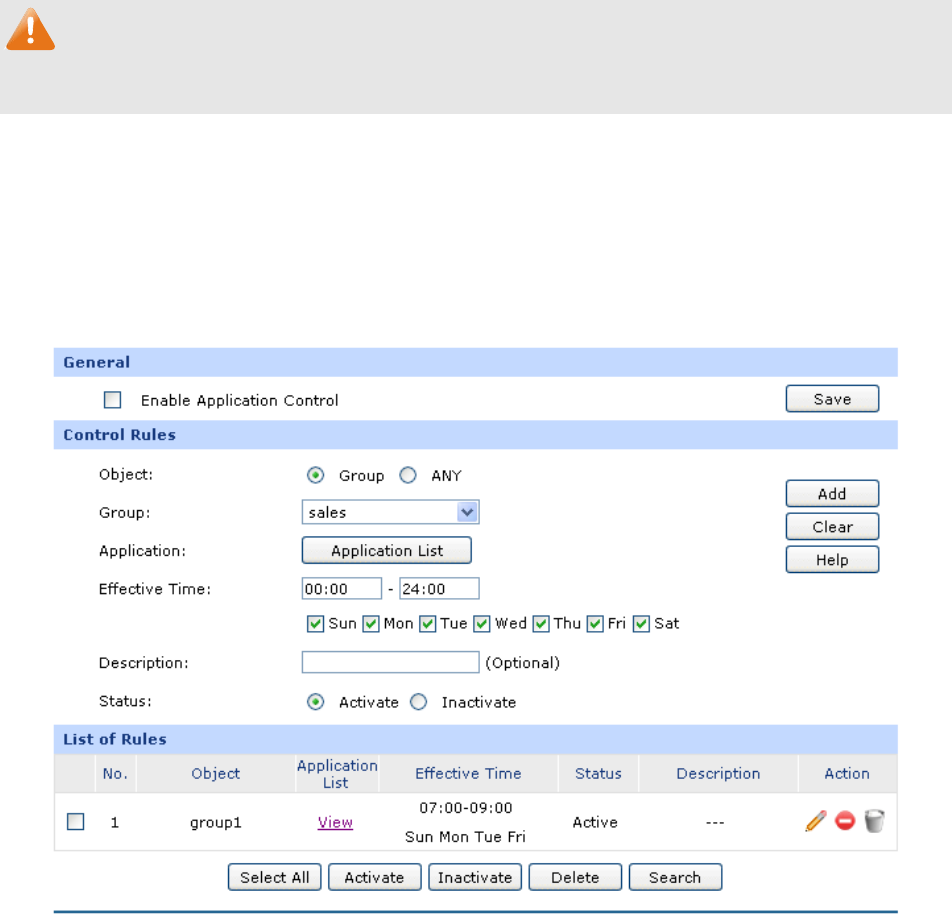Choose the Inactivate status radio button

[x=419, y=702]
